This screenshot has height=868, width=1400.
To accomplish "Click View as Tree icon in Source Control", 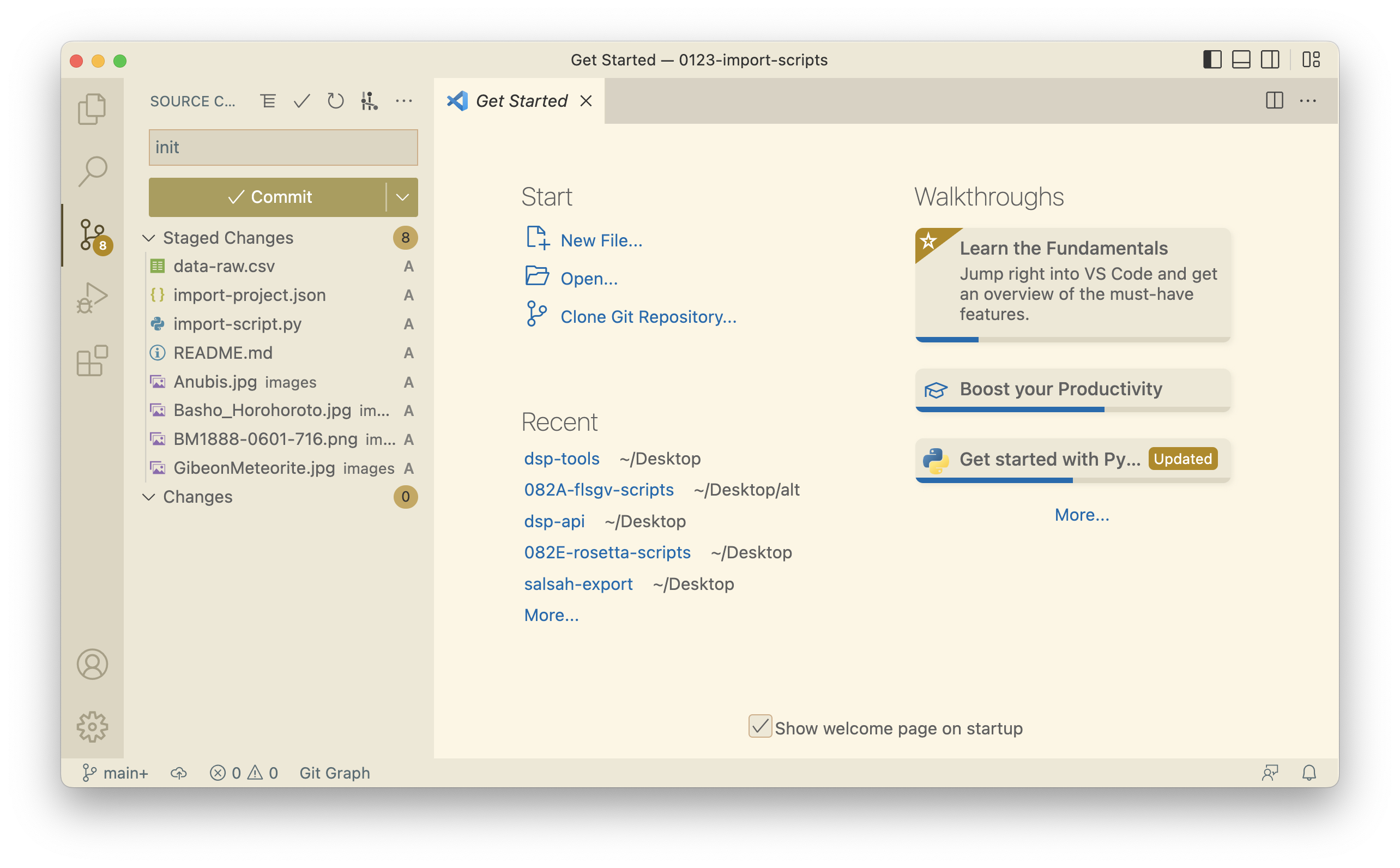I will click(268, 101).
